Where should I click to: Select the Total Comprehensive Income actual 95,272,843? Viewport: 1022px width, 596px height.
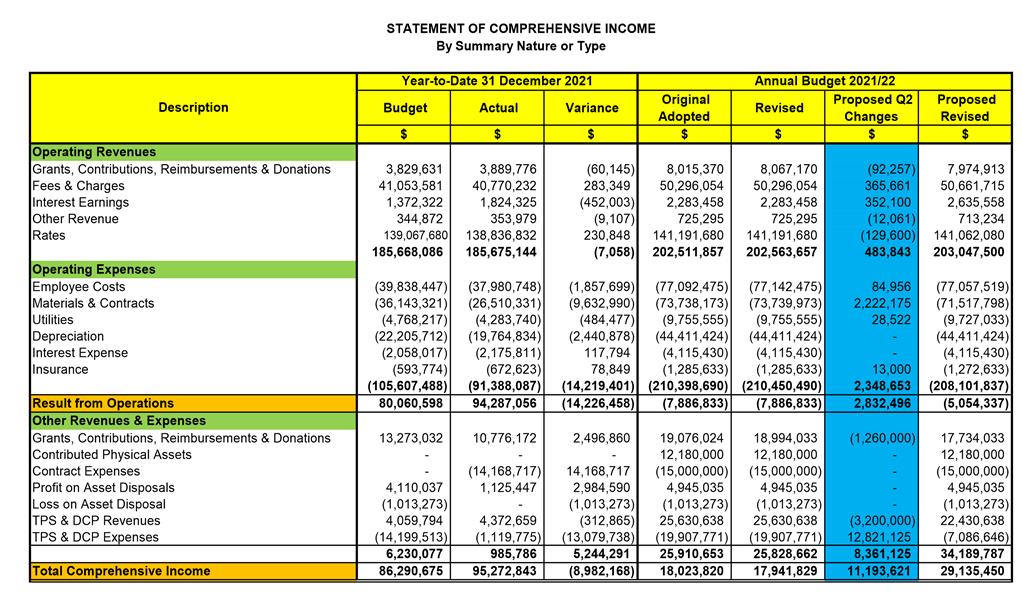tap(504, 571)
